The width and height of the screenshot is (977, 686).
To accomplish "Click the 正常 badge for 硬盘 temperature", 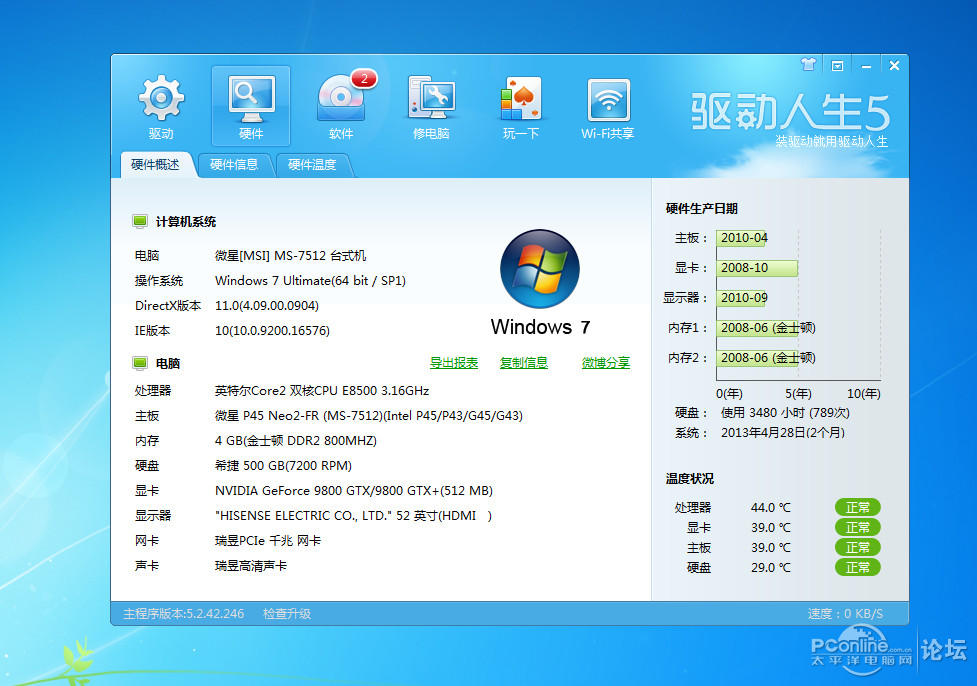I will pyautogui.click(x=857, y=567).
